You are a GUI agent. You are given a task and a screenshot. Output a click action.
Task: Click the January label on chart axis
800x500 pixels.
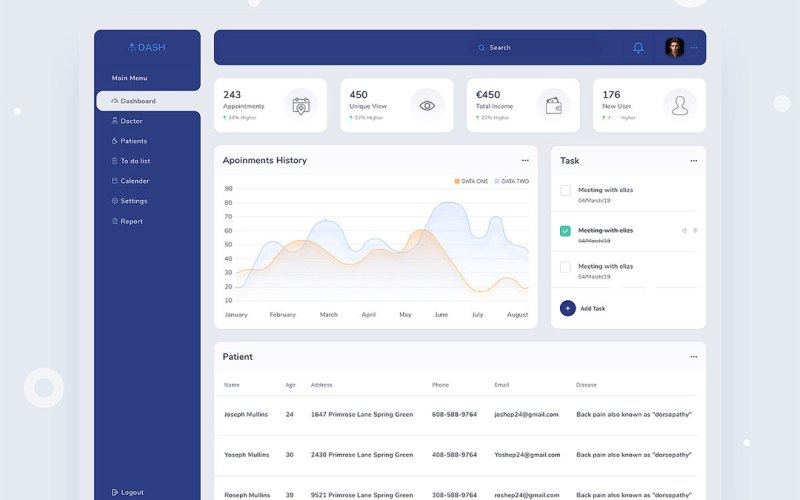point(236,315)
